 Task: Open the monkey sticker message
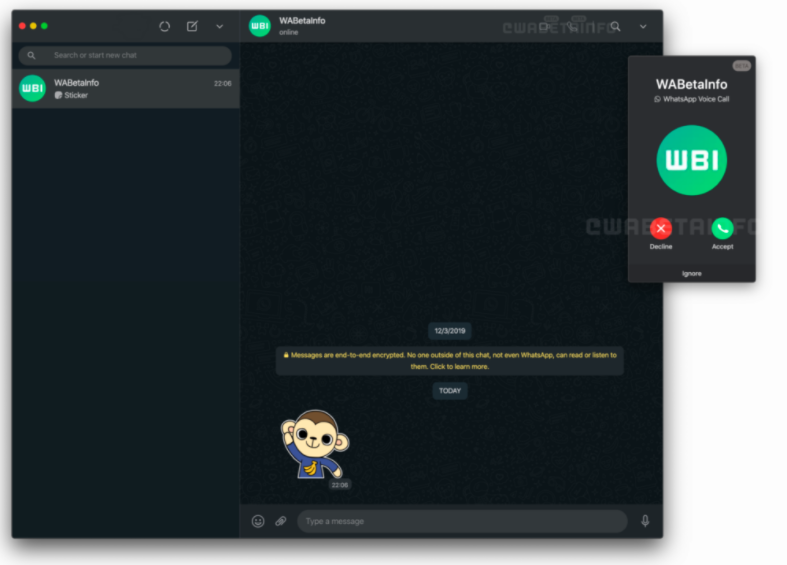coord(314,444)
